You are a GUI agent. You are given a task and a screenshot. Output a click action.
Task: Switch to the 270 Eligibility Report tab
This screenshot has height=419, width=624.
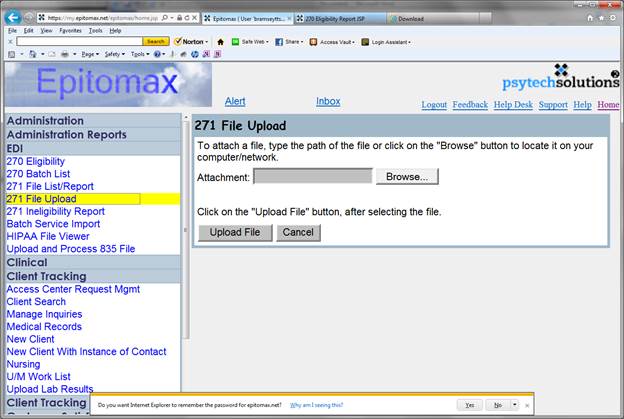338,18
